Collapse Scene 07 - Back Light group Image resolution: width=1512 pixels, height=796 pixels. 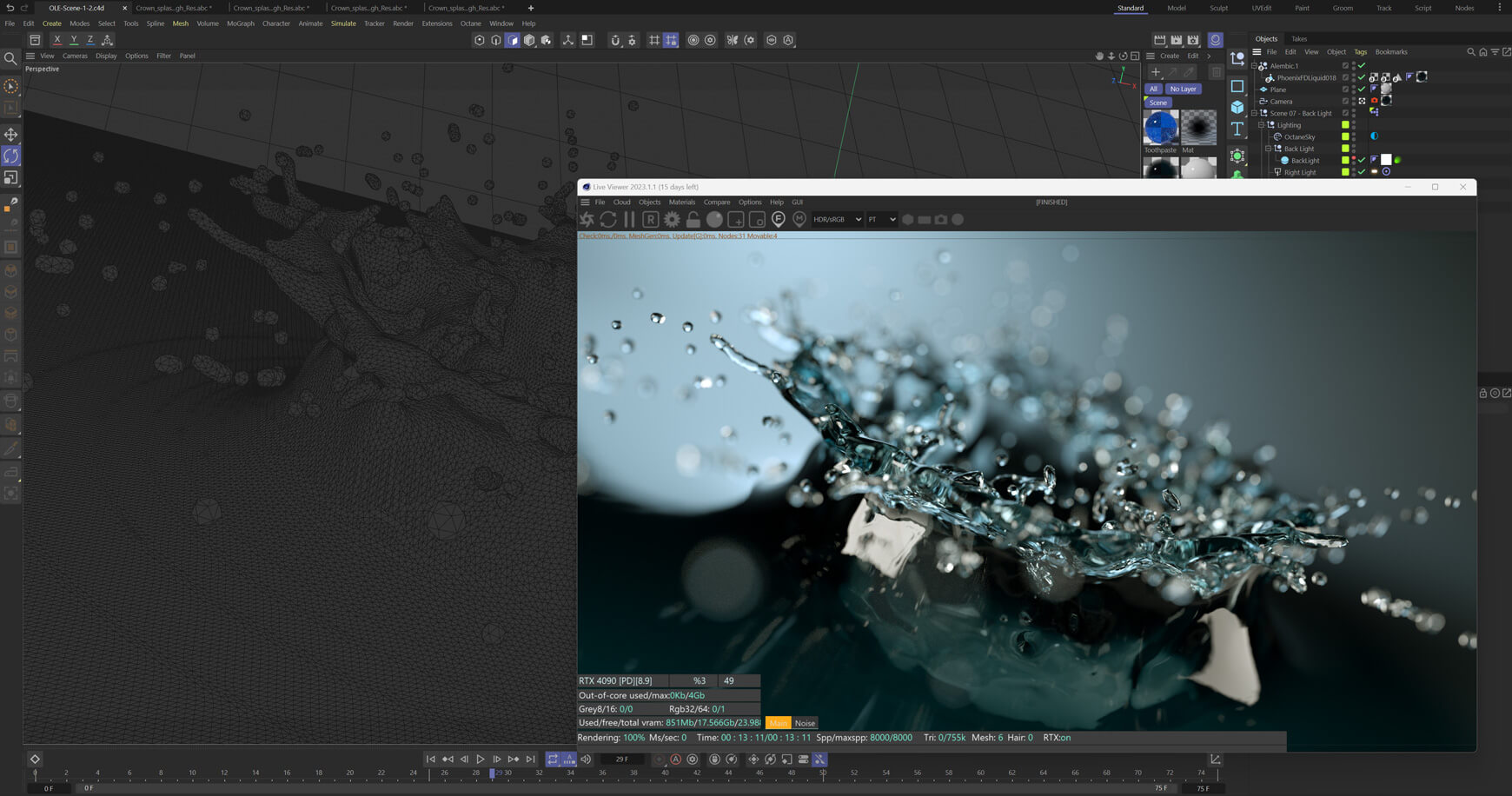(1254, 113)
